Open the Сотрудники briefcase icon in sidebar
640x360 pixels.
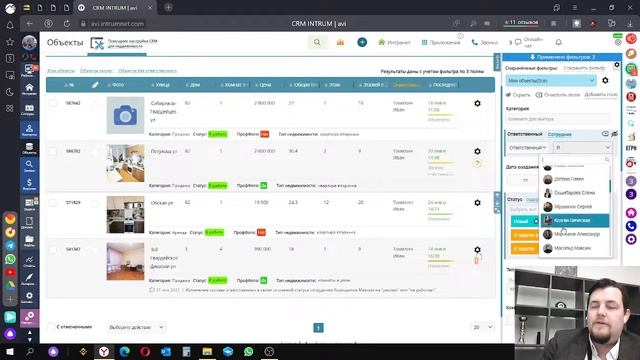(x=29, y=110)
